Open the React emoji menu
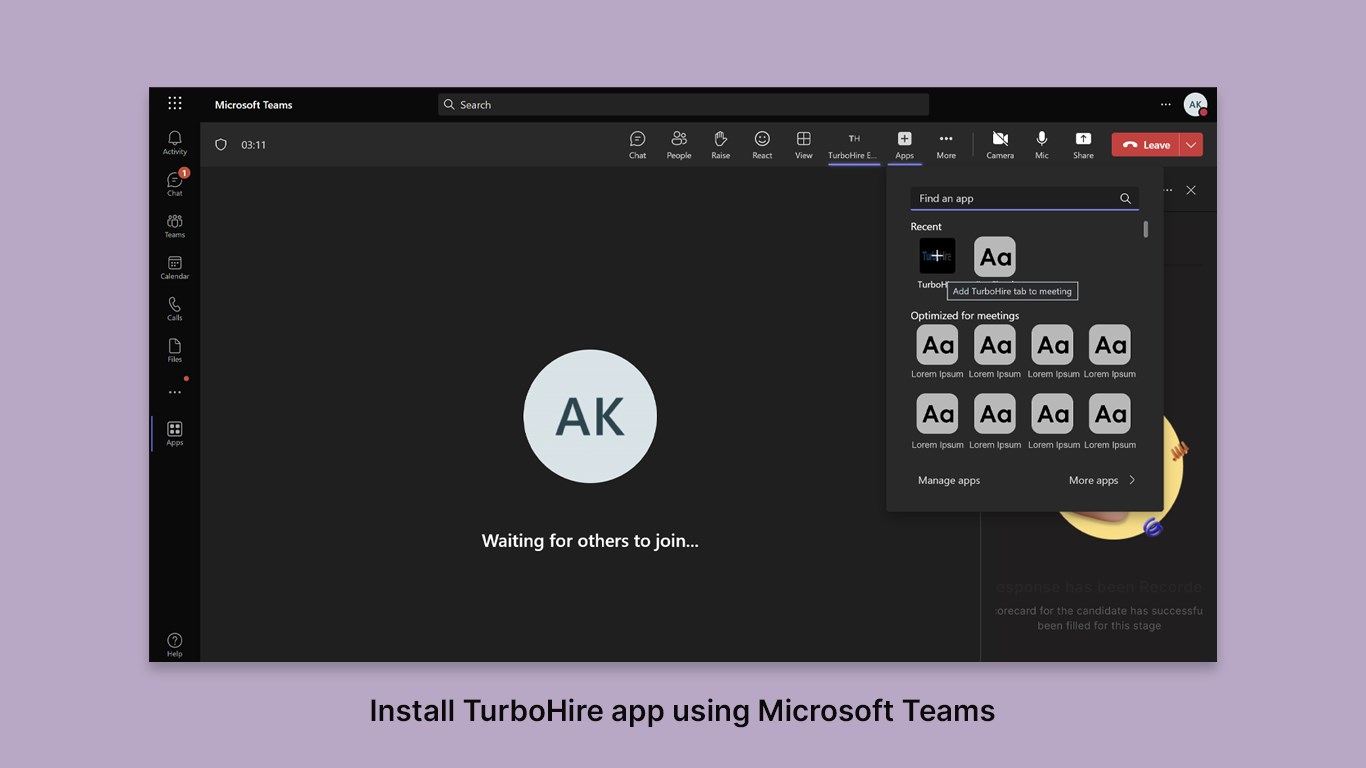This screenshot has height=768, width=1366. coord(762,145)
